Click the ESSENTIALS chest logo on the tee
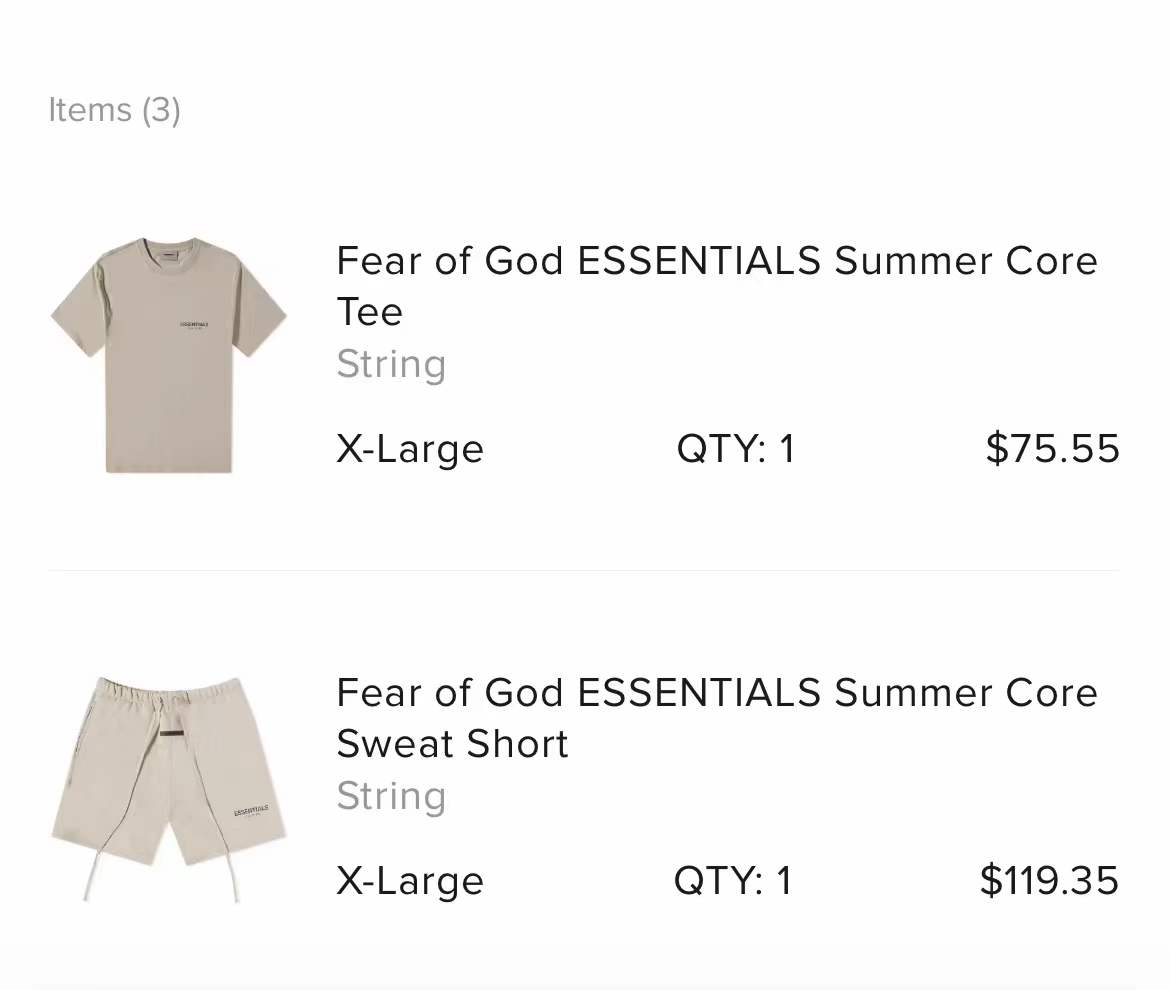 pyautogui.click(x=194, y=325)
